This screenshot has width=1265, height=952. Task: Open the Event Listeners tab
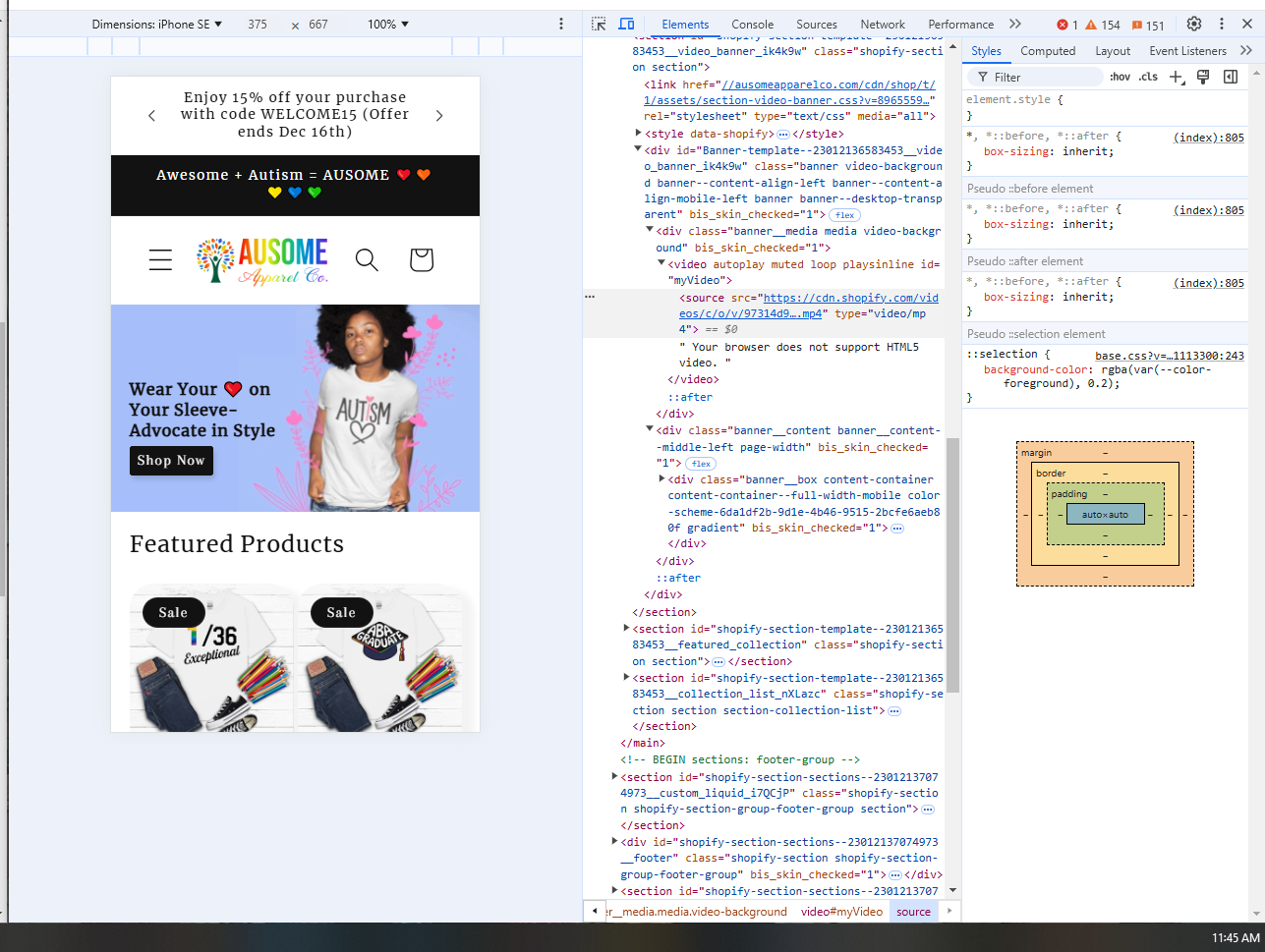1187,51
